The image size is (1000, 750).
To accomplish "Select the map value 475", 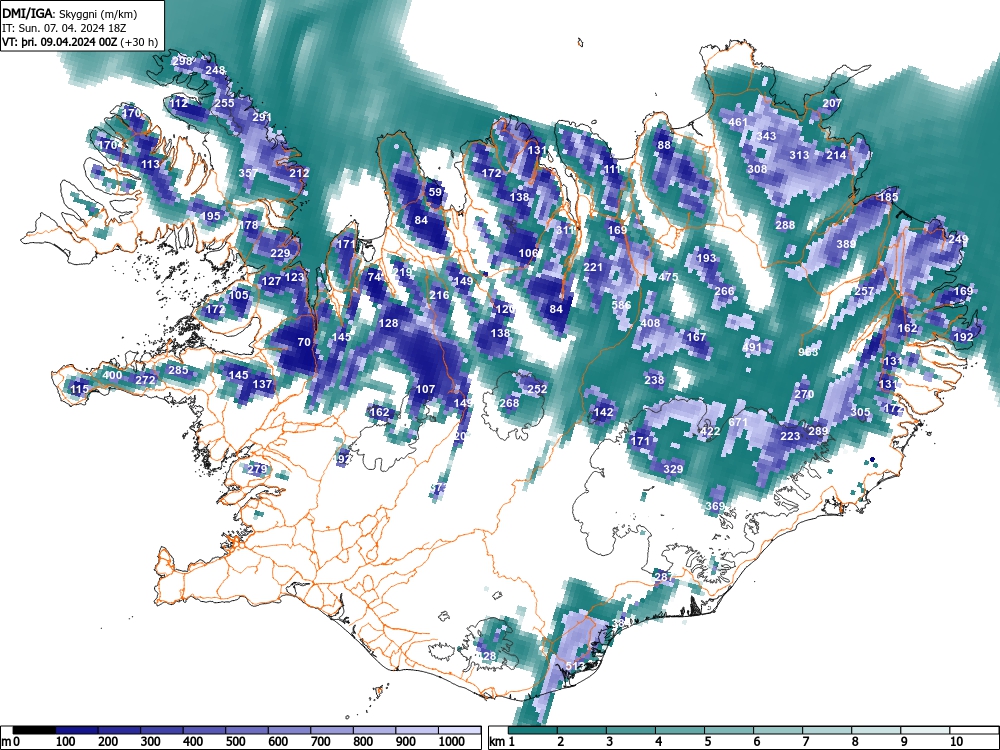I will 668,277.
